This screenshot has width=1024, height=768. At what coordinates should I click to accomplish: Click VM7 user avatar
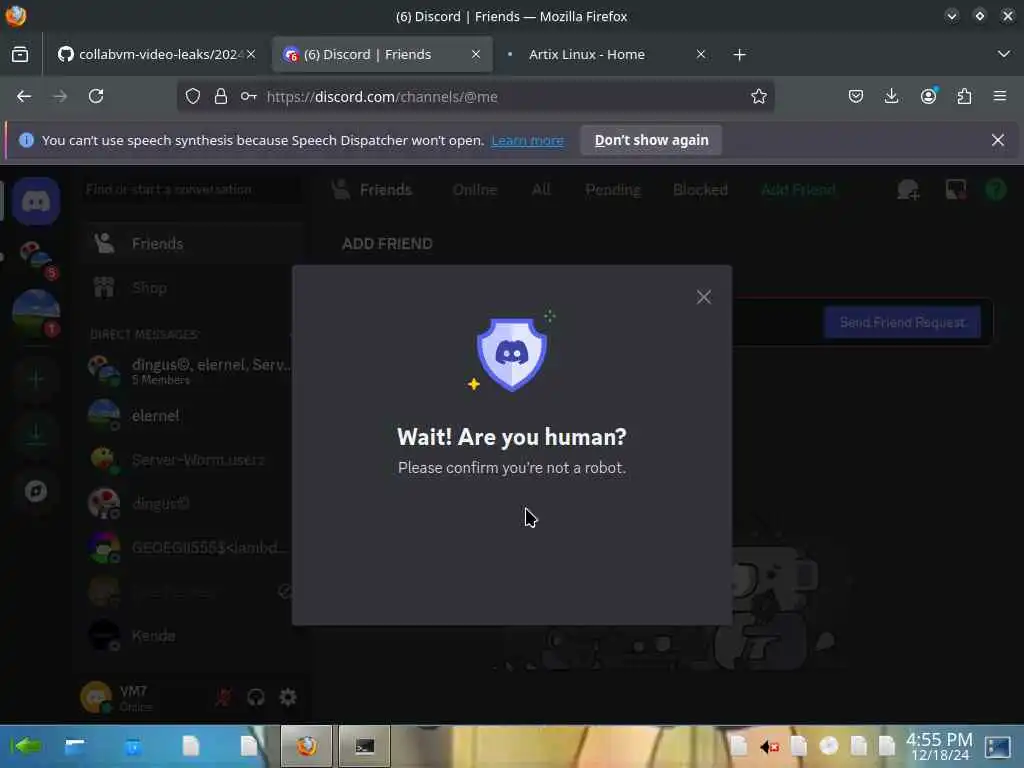point(96,697)
